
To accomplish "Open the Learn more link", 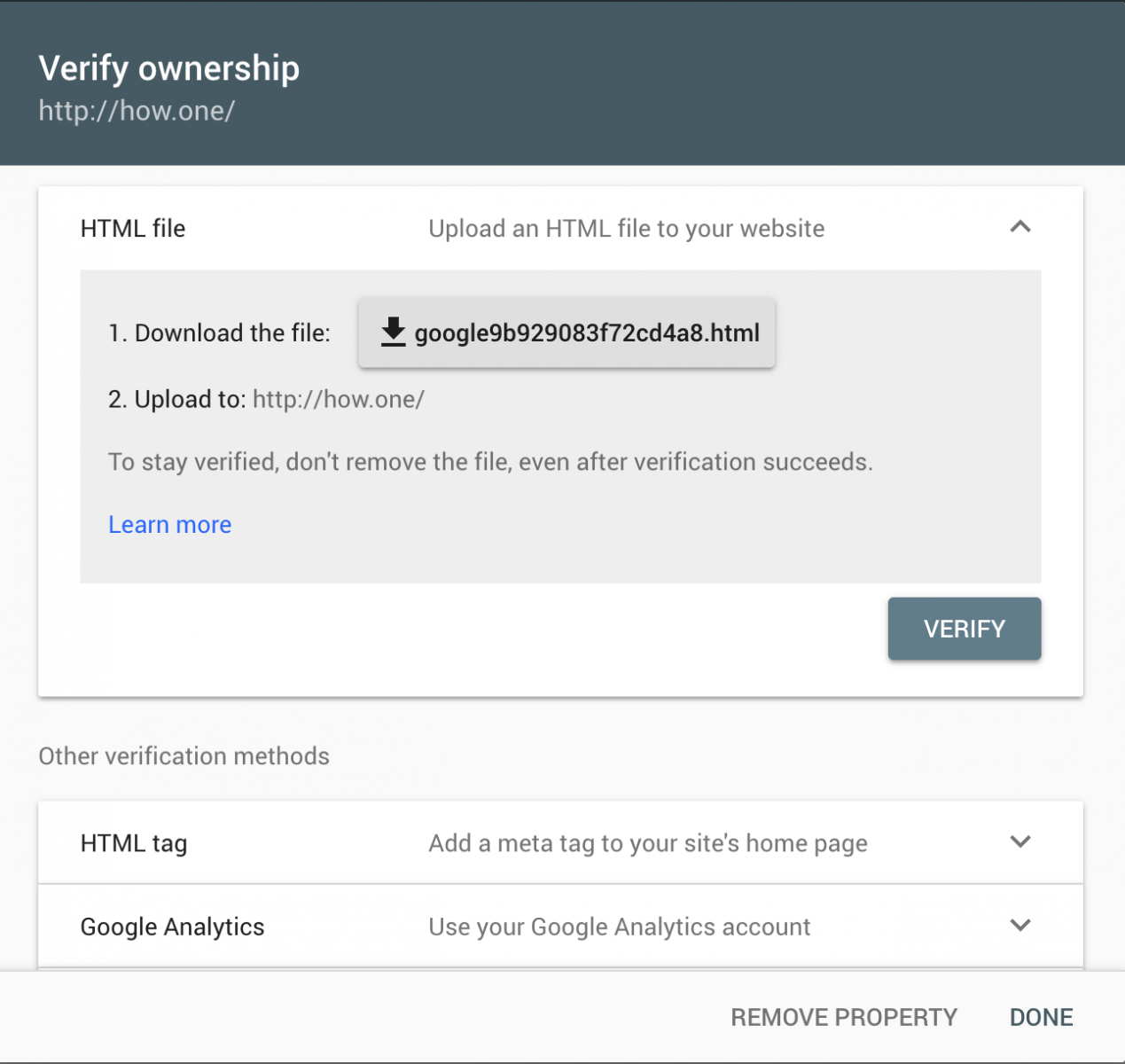I will (x=169, y=524).
